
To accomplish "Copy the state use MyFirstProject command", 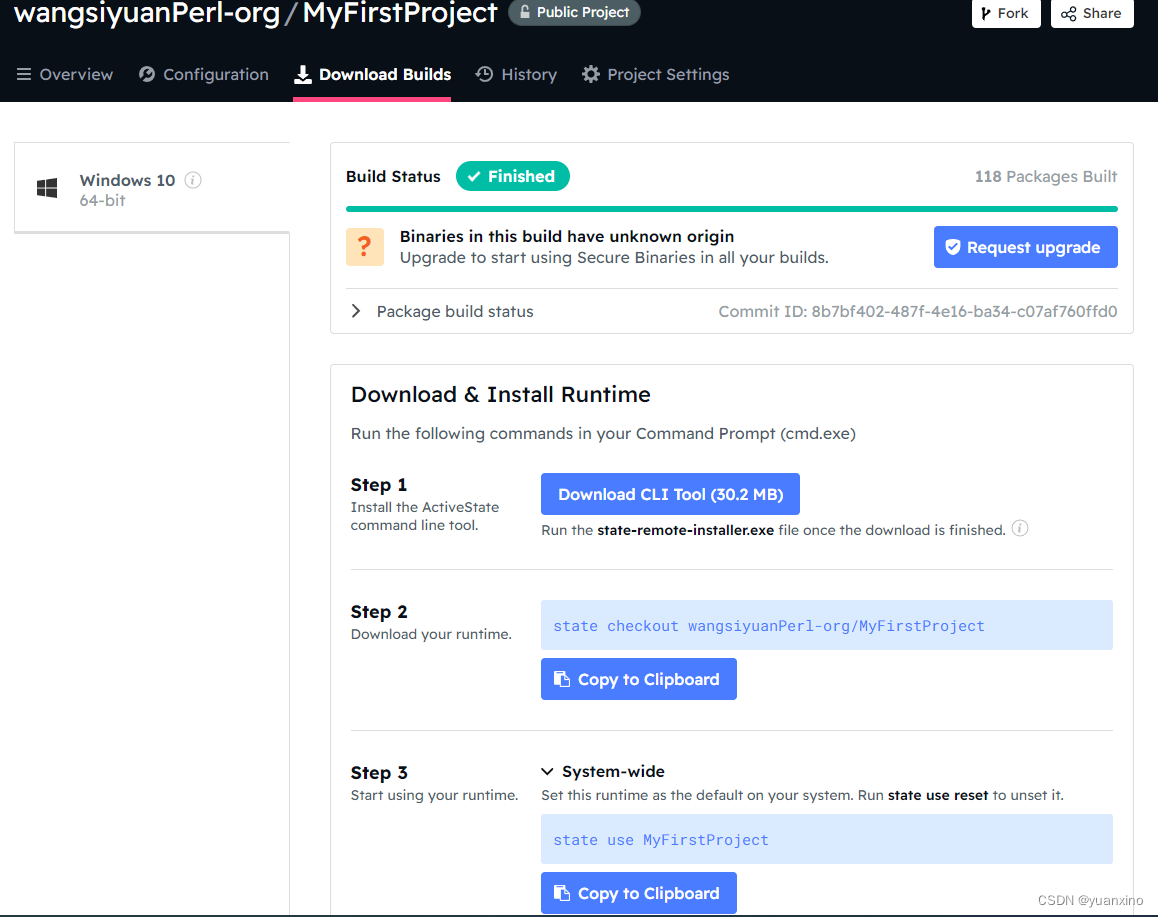I will coord(638,893).
